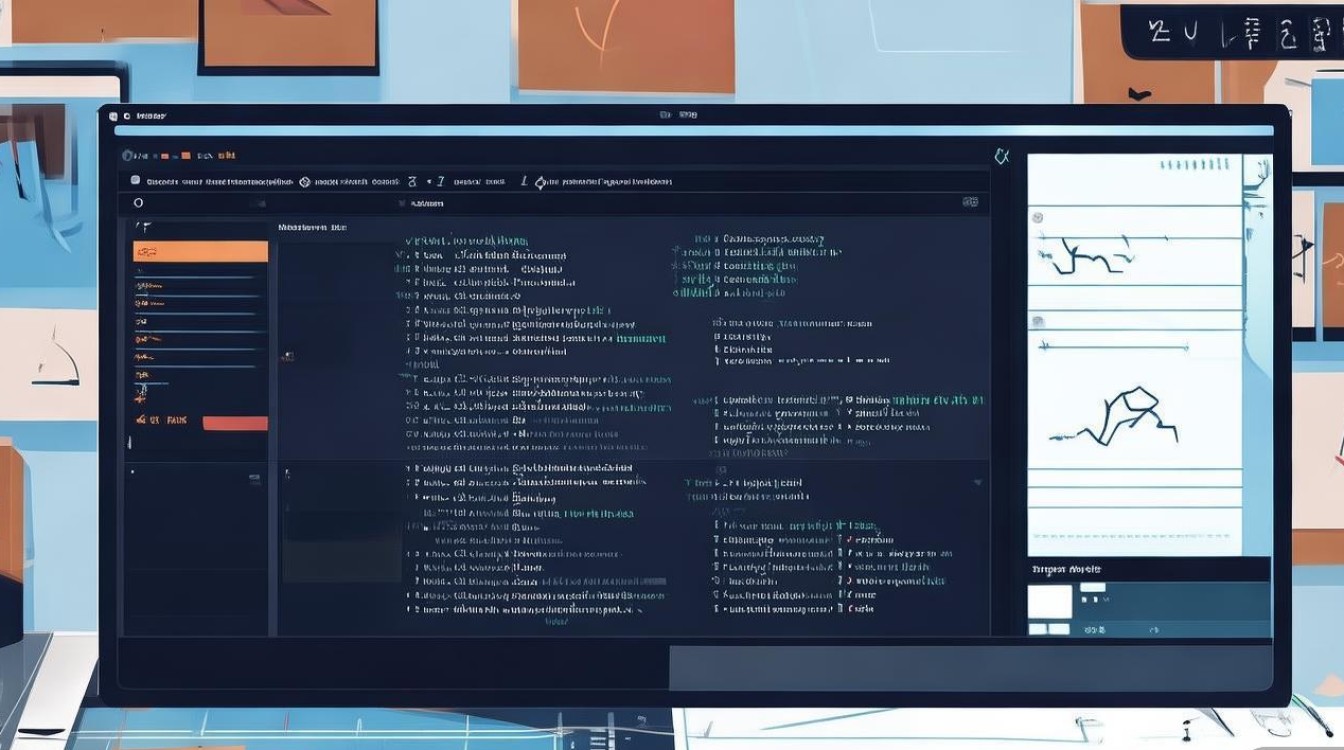This screenshot has height=750, width=1344.
Task: Toggle the small circle above the horizontal slider
Action: tap(1038, 322)
